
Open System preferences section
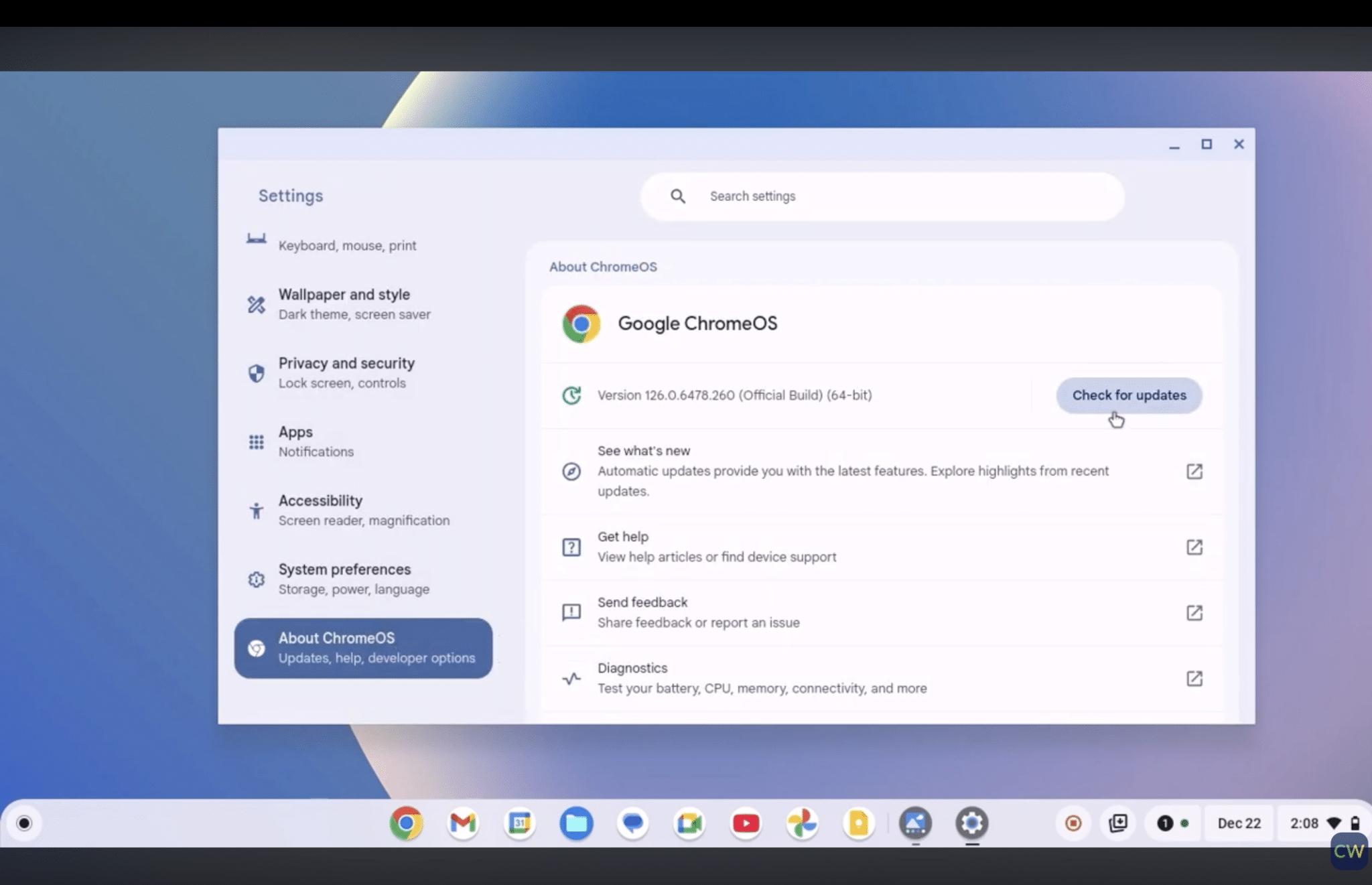click(363, 579)
